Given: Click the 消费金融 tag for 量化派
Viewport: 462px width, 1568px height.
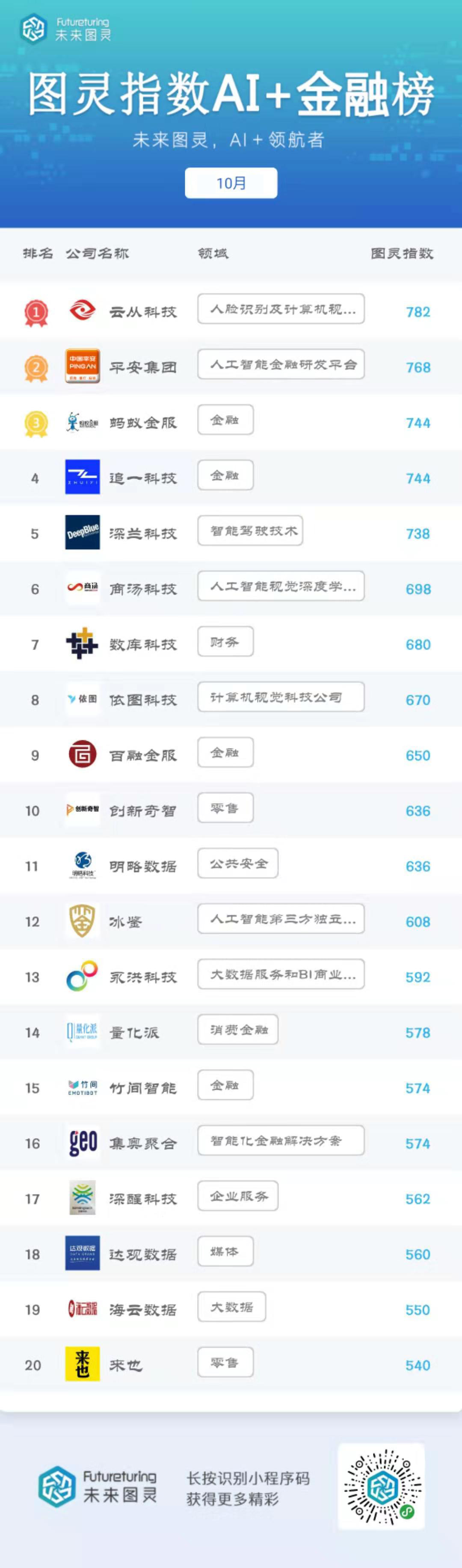Looking at the screenshot, I should click(x=238, y=1030).
